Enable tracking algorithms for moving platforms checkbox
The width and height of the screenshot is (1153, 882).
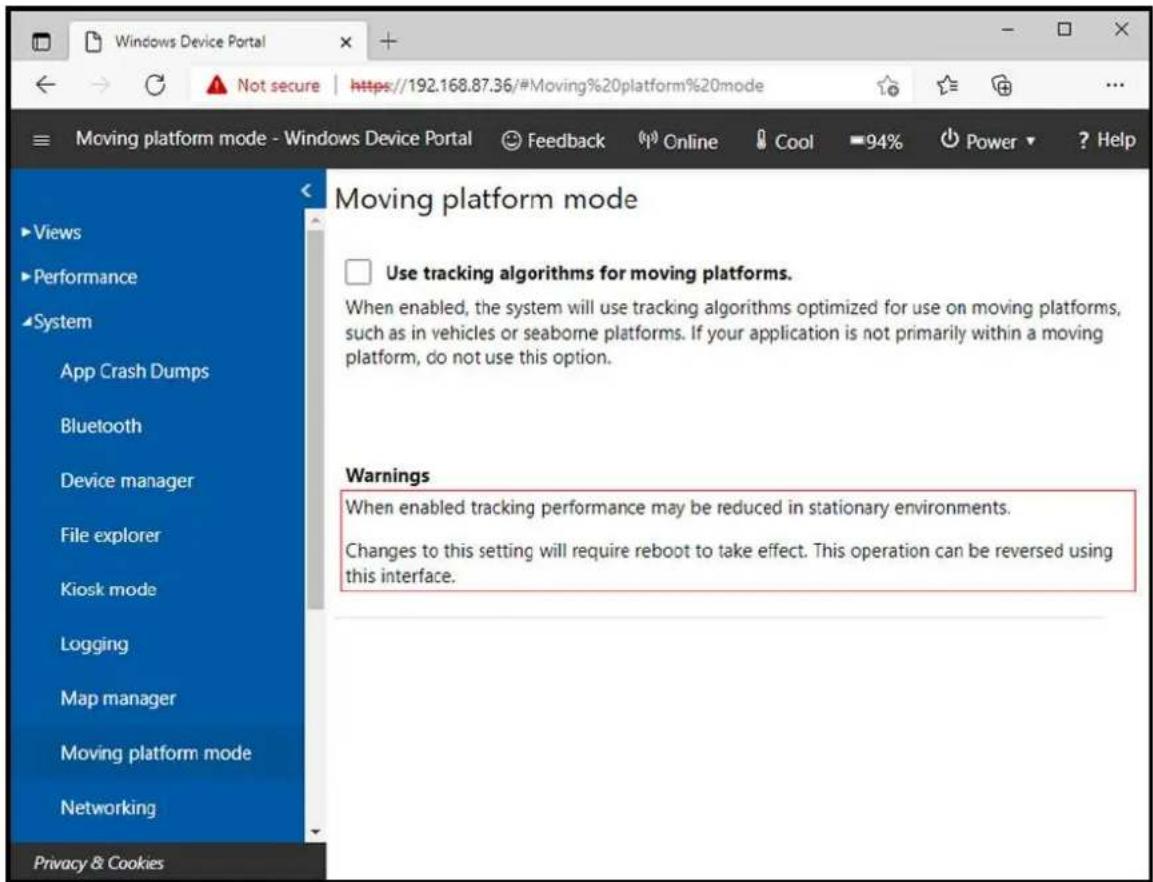coord(358,272)
